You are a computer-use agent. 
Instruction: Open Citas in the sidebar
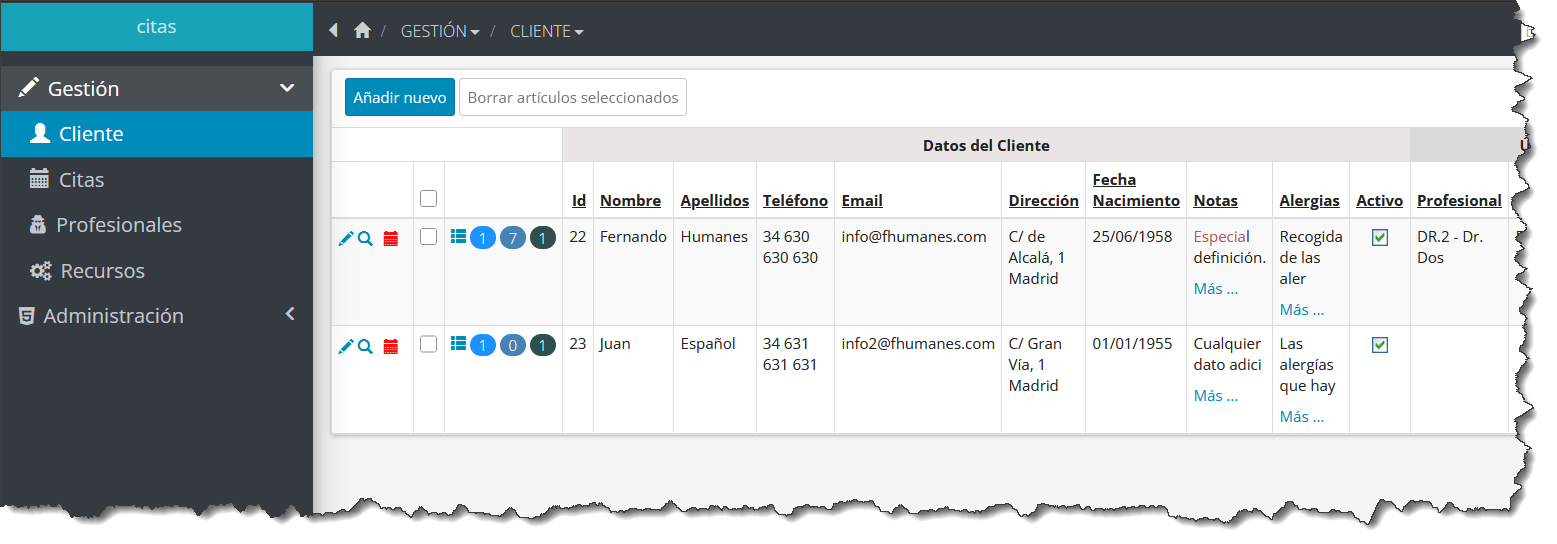(x=81, y=180)
